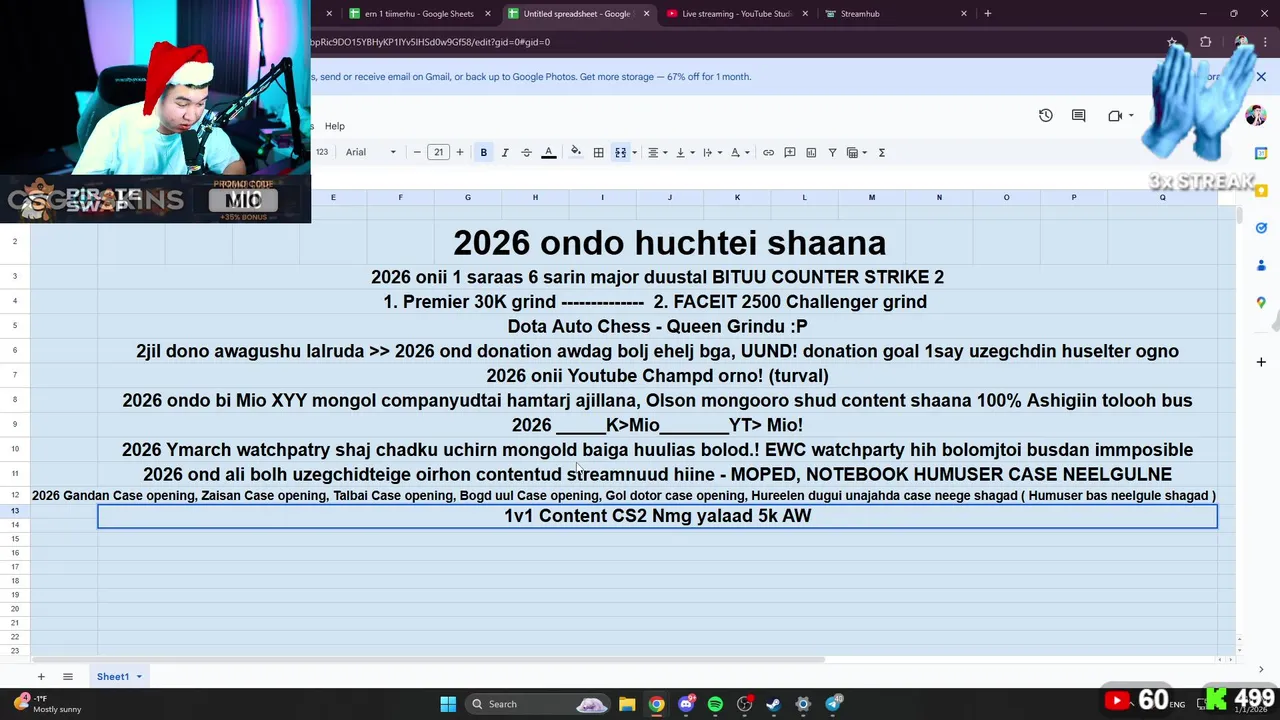Insert chart from toolbar
The width and height of the screenshot is (1280, 720).
(811, 152)
